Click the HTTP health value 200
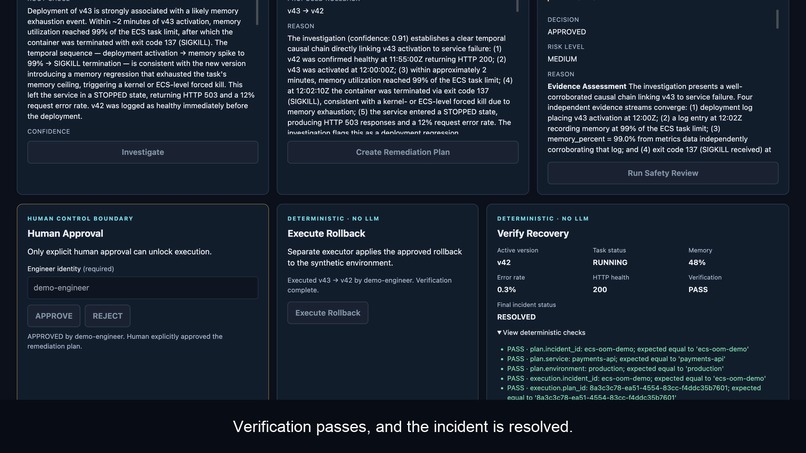Viewport: 806px width, 453px height. 599,289
